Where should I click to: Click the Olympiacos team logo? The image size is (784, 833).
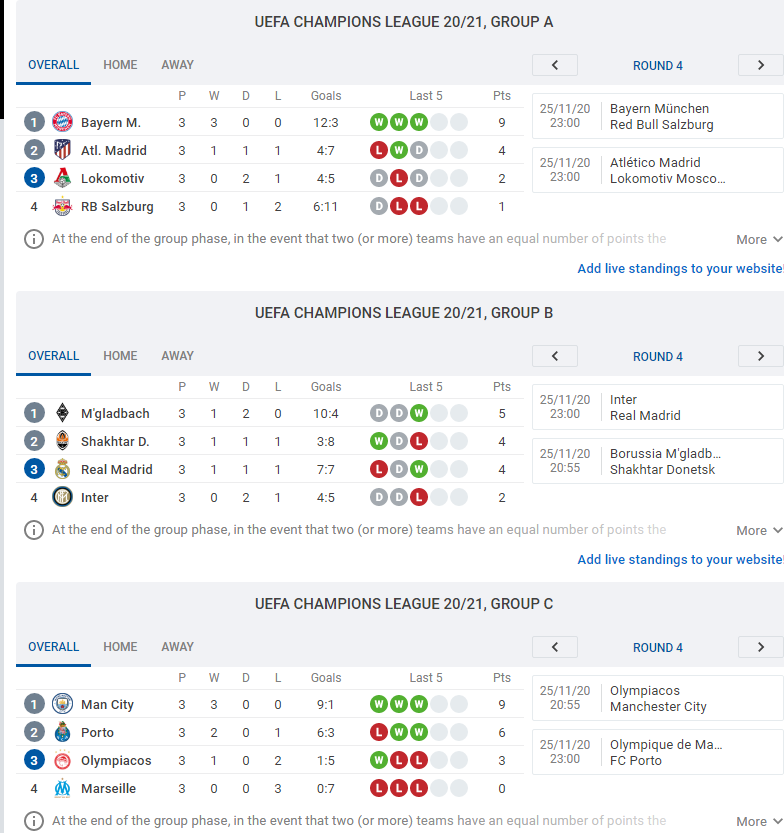pyautogui.click(x=63, y=760)
